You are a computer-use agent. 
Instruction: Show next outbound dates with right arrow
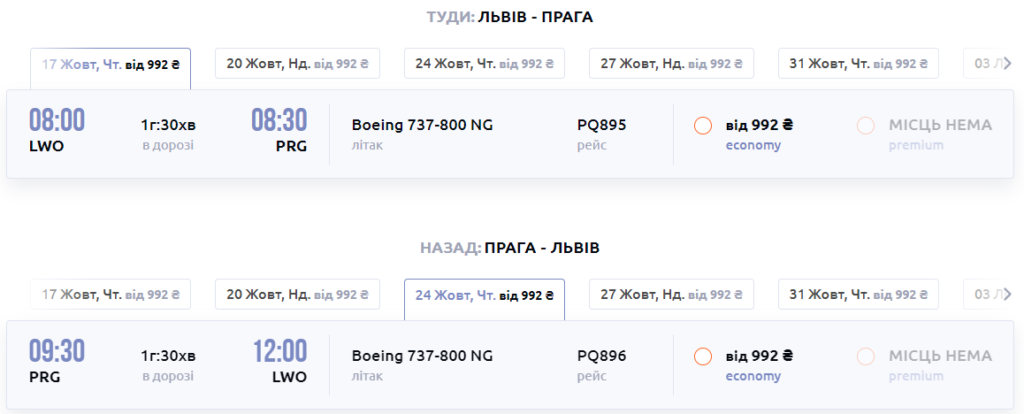(x=1007, y=64)
